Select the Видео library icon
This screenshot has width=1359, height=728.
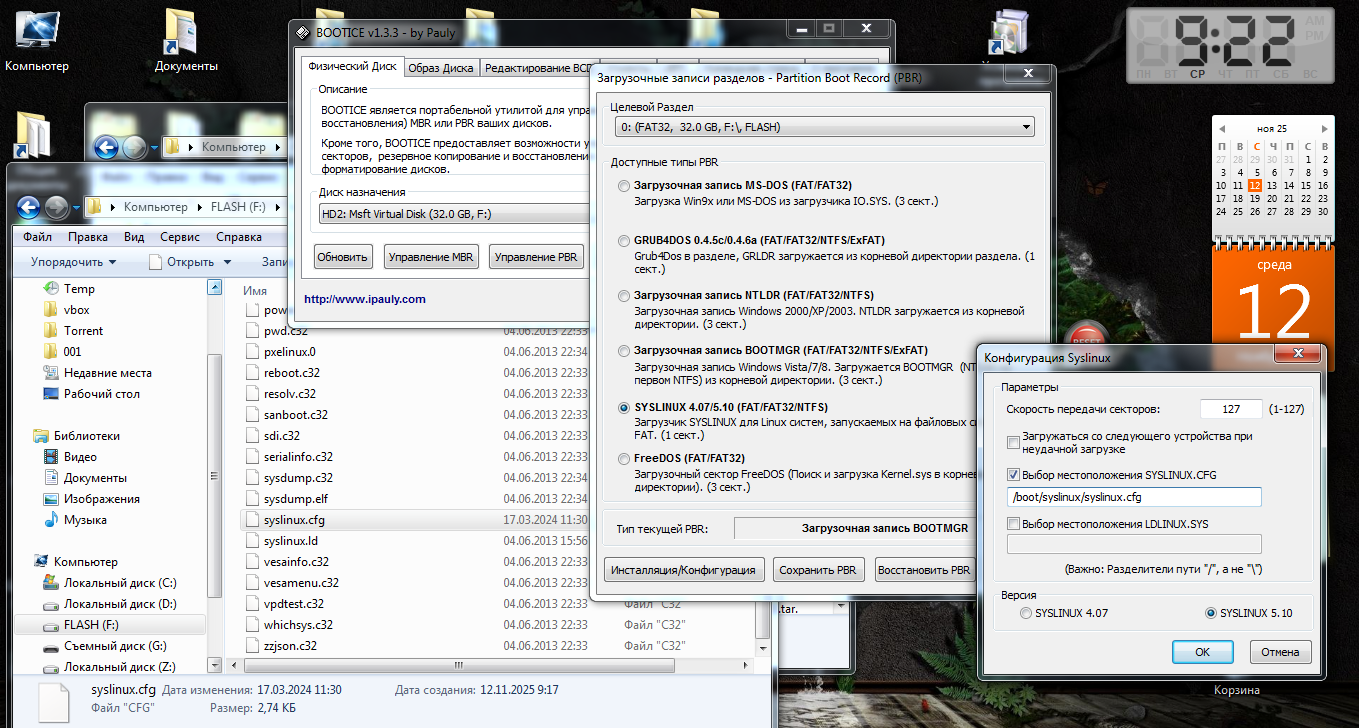point(51,457)
